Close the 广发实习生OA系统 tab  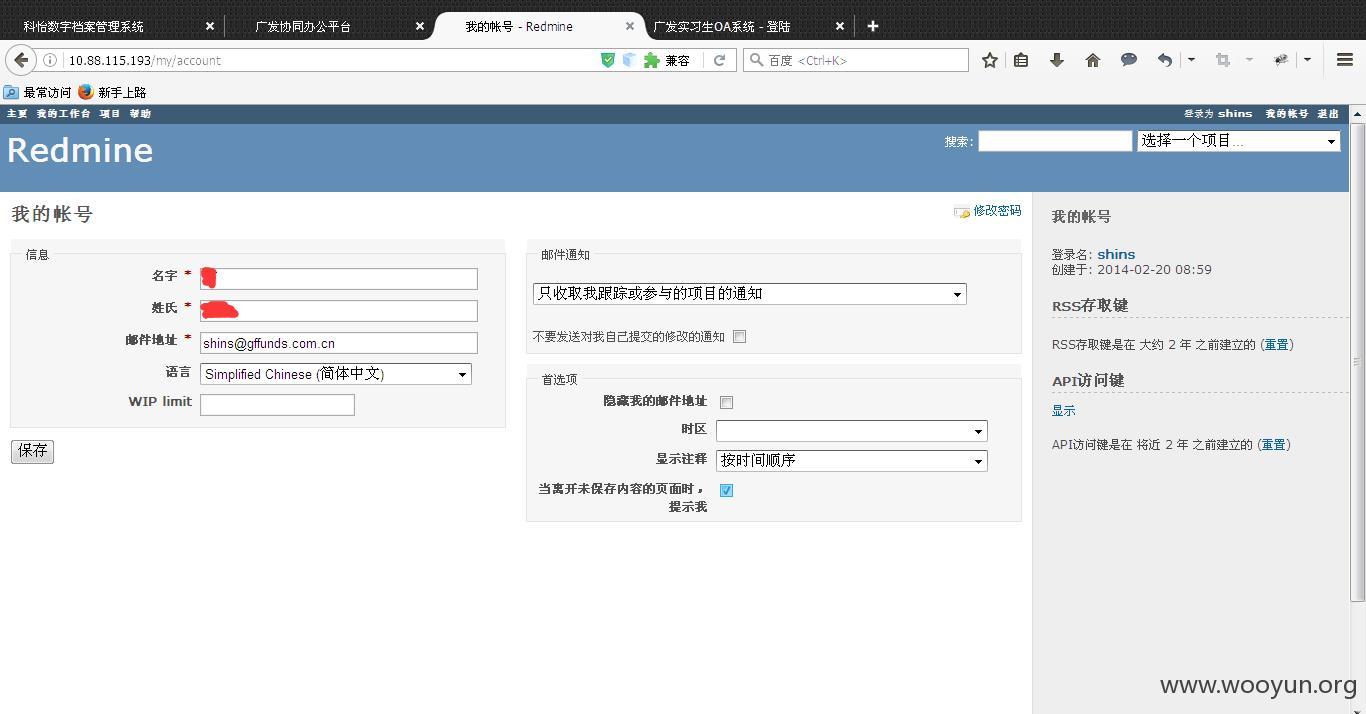(x=840, y=26)
